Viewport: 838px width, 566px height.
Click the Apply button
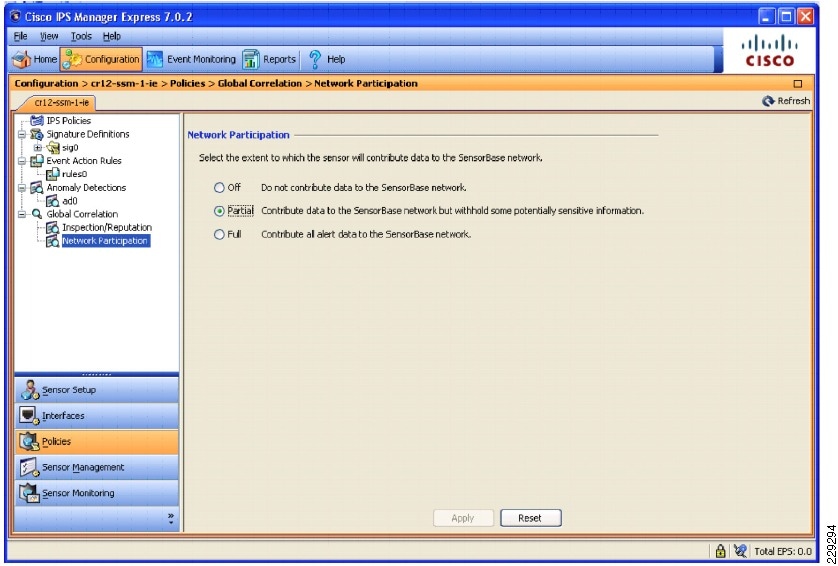click(463, 518)
